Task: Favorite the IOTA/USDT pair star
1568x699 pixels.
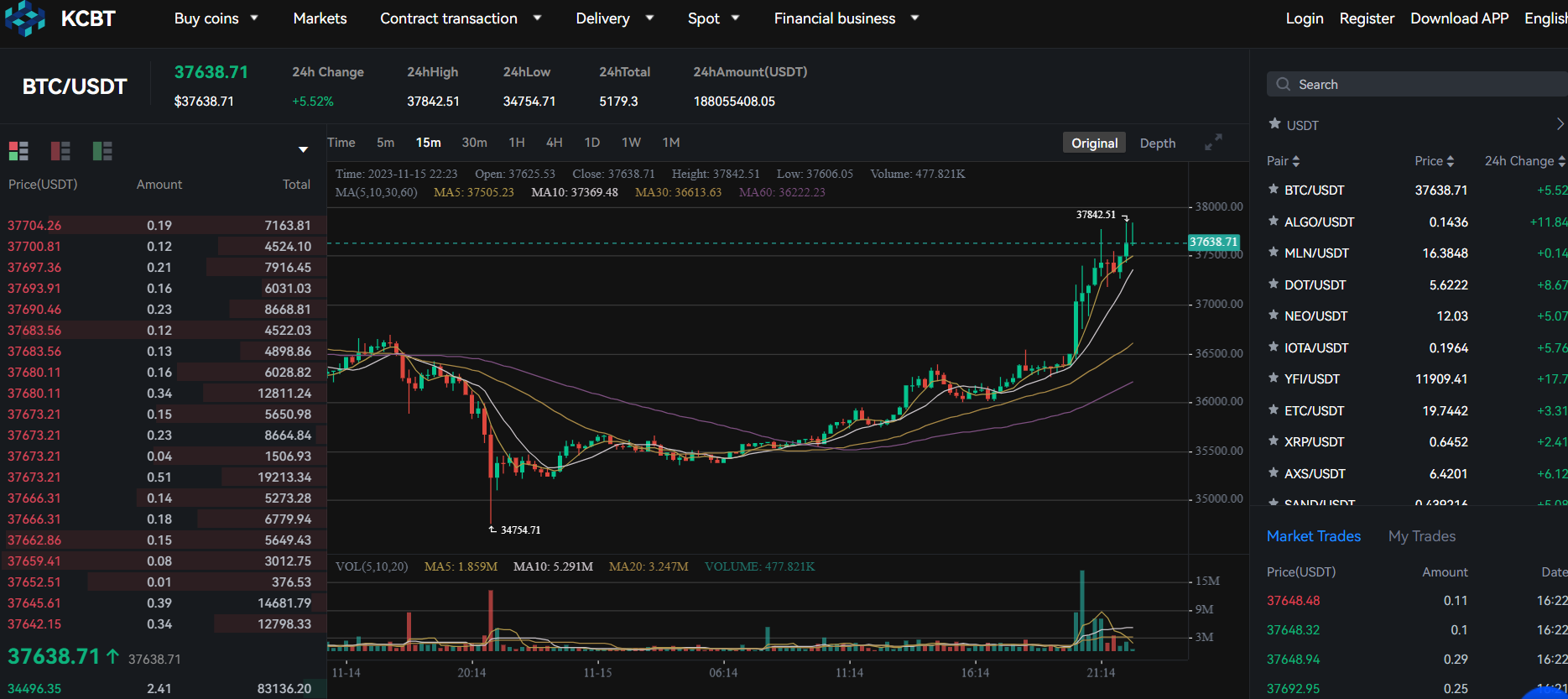Action: [1274, 347]
